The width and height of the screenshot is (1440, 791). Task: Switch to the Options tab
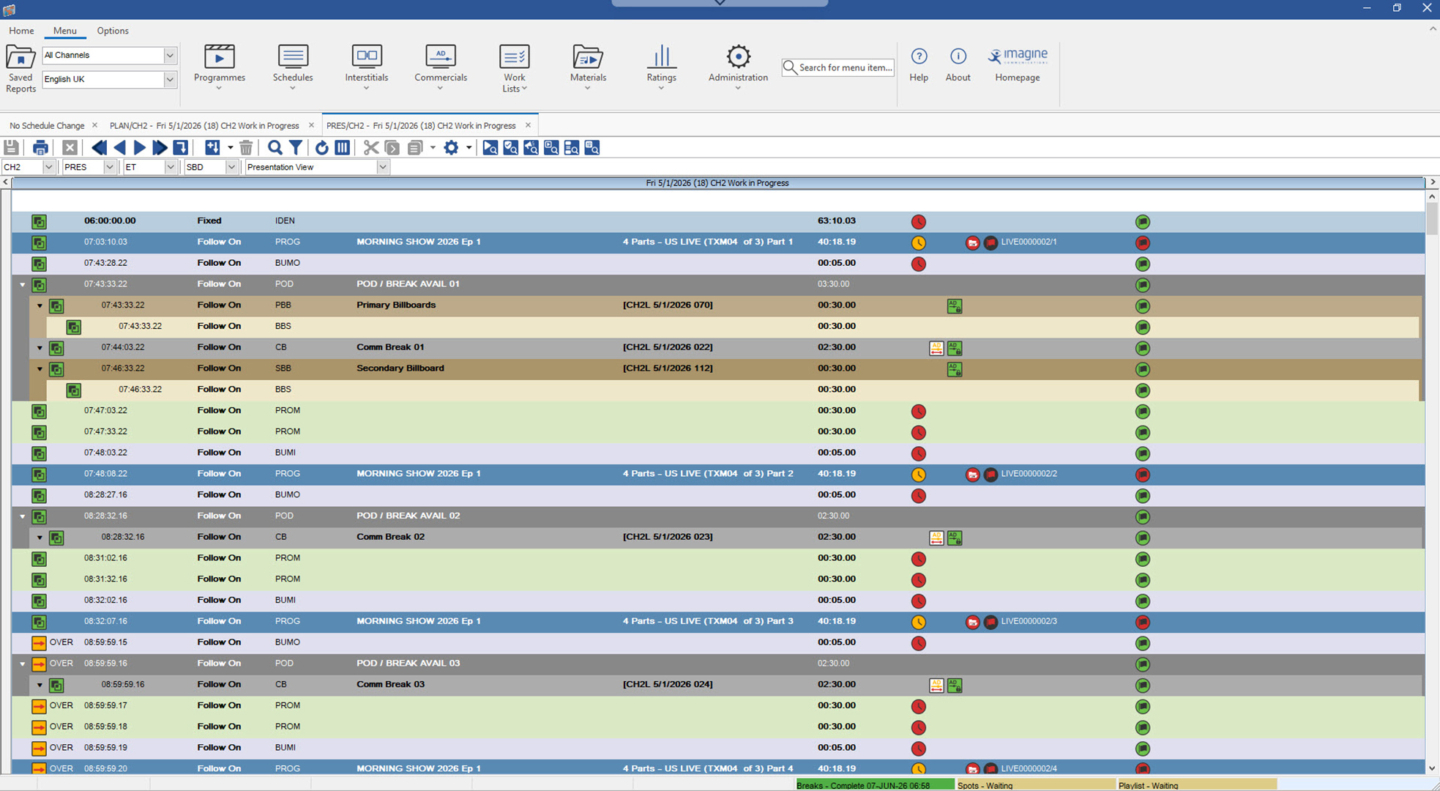[x=113, y=31]
